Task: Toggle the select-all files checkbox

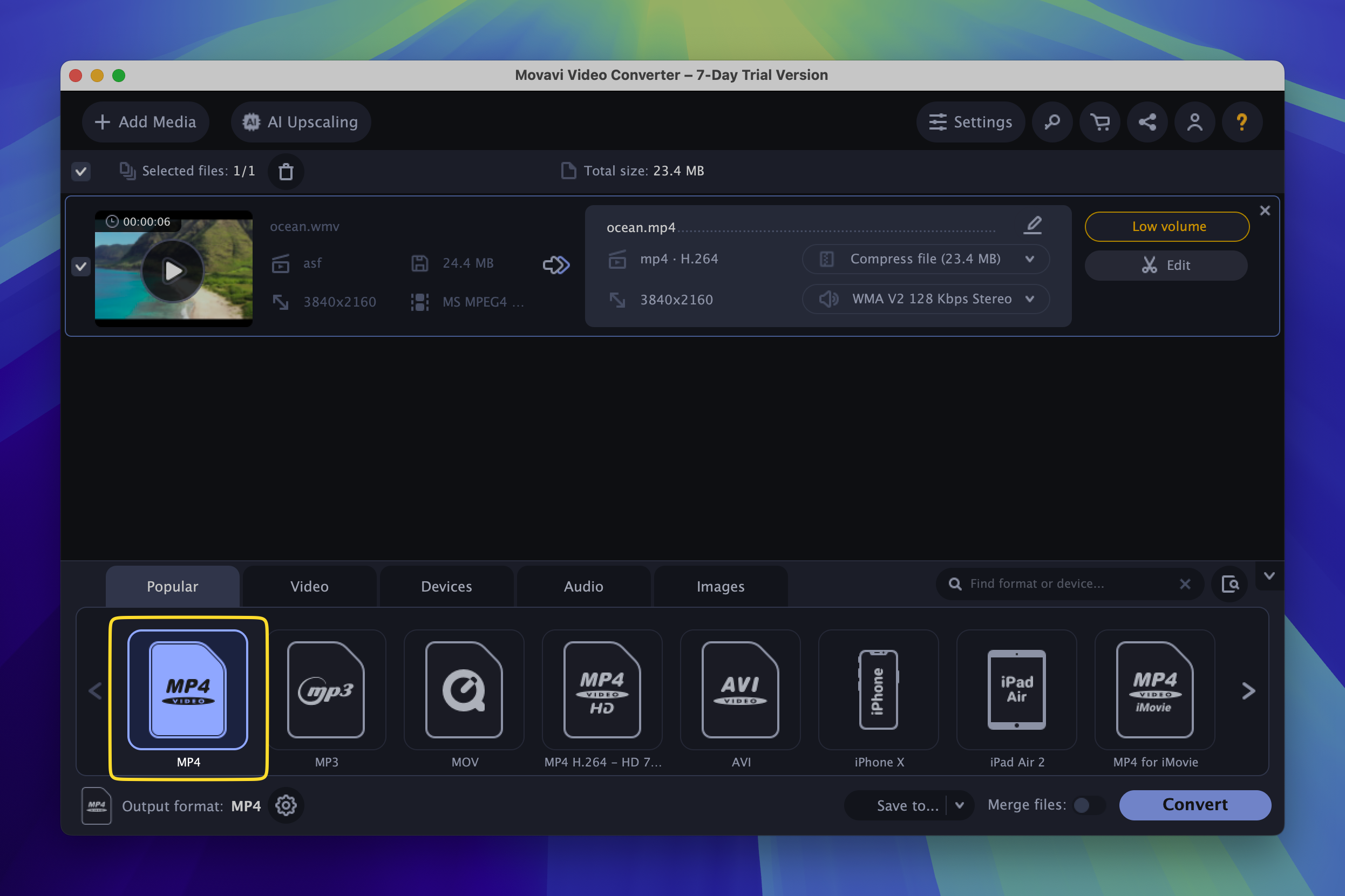Action: coord(81,171)
